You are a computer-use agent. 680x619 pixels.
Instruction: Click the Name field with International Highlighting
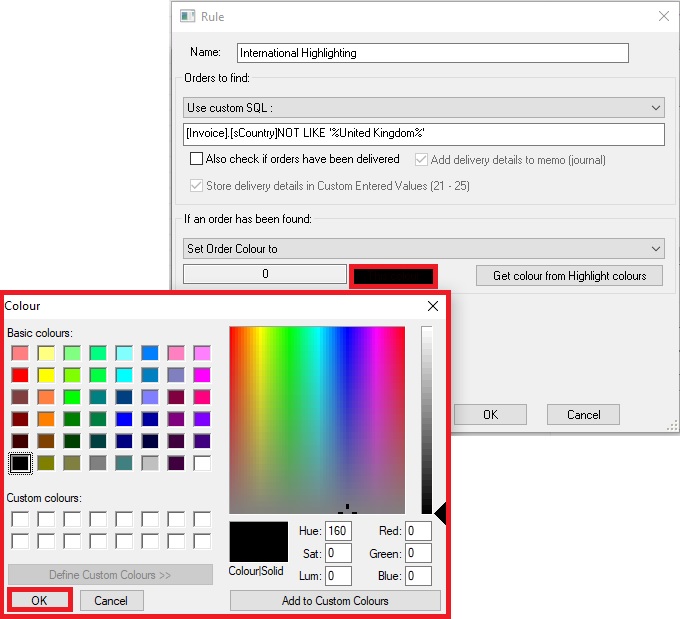click(x=433, y=53)
